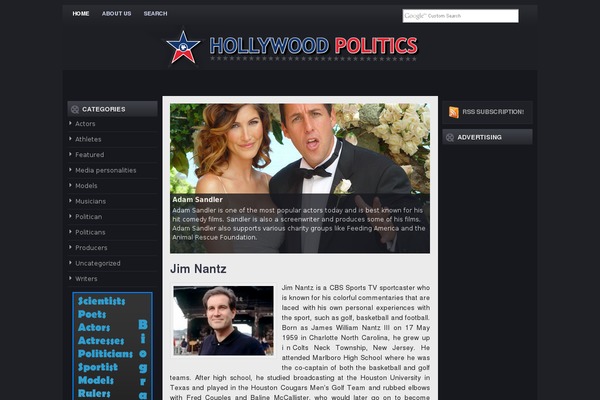Click the Biography banner ad in sidebar
Image resolution: width=600 pixels, height=400 pixels.
tap(112, 346)
